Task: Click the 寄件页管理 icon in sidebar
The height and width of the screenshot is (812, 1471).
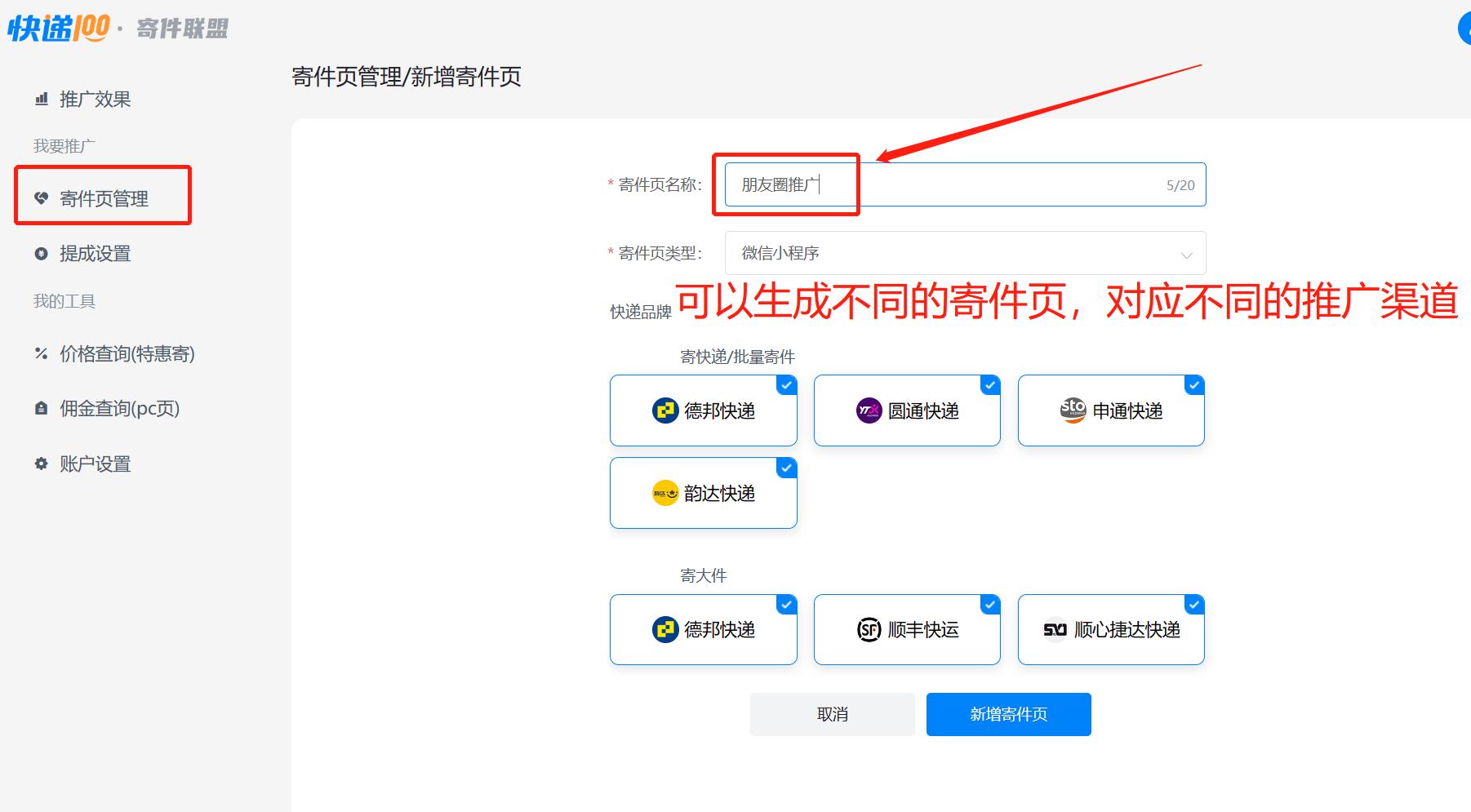Action: click(x=40, y=197)
